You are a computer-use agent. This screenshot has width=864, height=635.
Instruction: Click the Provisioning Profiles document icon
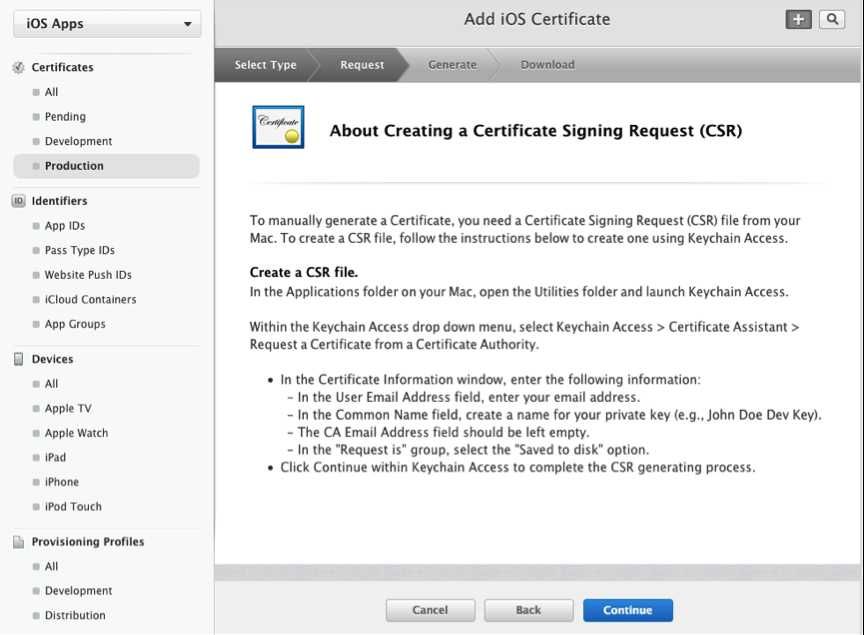click(x=18, y=542)
